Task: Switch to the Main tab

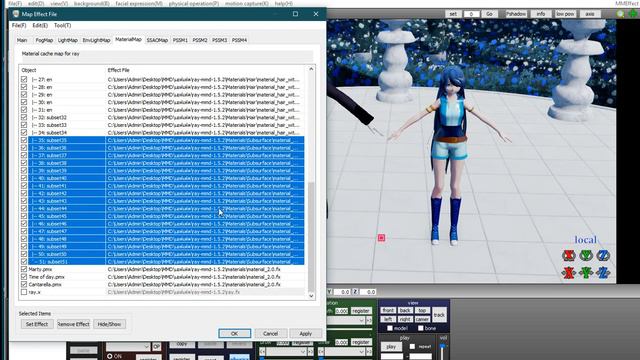Action: point(22,40)
